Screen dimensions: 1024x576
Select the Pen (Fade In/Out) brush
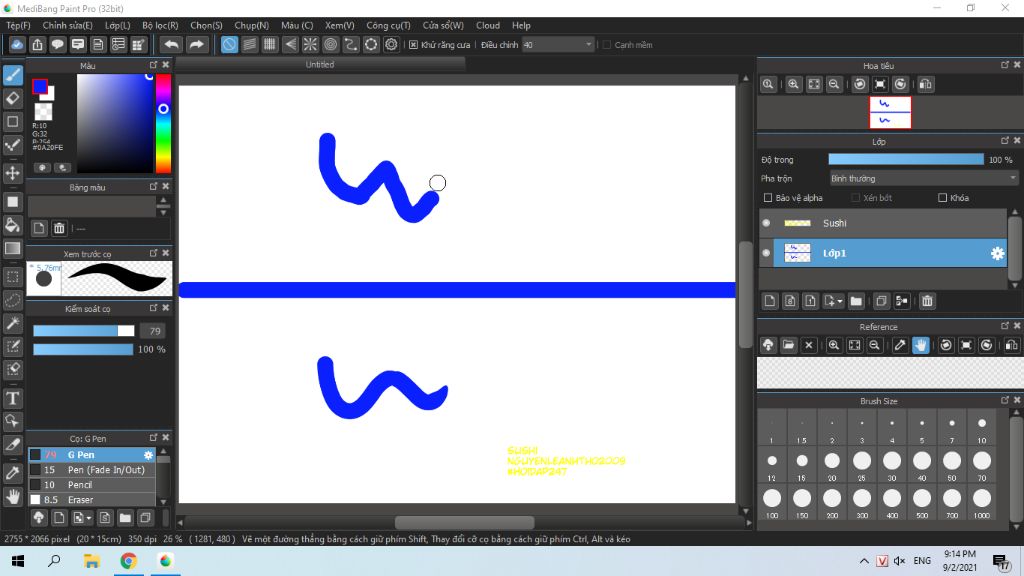(91, 470)
